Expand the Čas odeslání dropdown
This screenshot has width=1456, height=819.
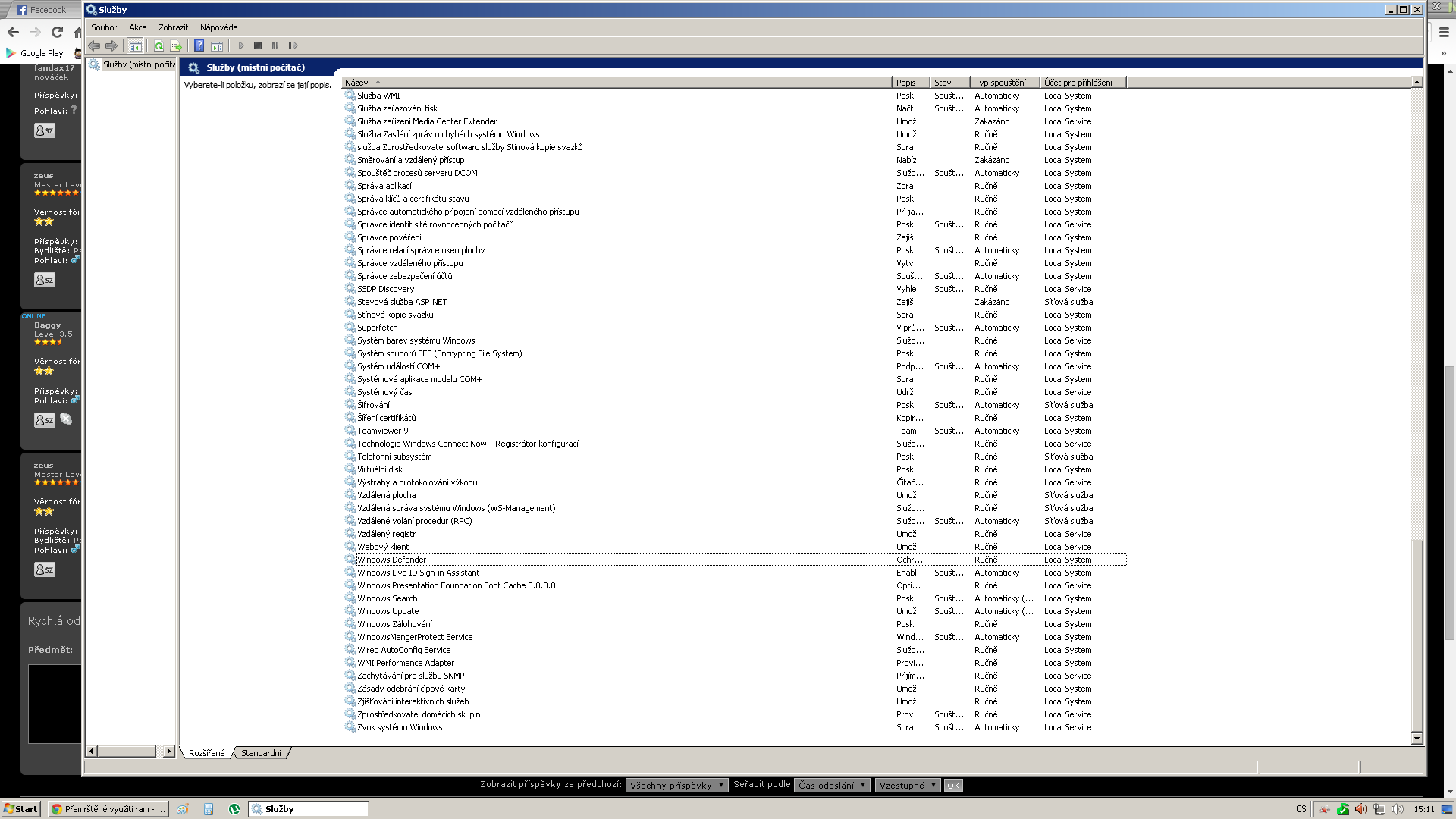(x=831, y=786)
